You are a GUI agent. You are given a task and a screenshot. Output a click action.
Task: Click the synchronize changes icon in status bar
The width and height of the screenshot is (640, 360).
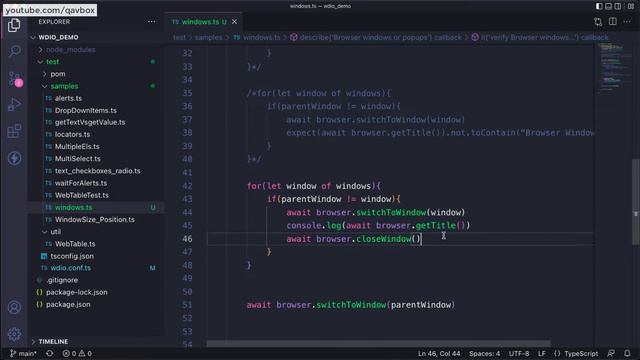pyautogui.click(x=49, y=353)
